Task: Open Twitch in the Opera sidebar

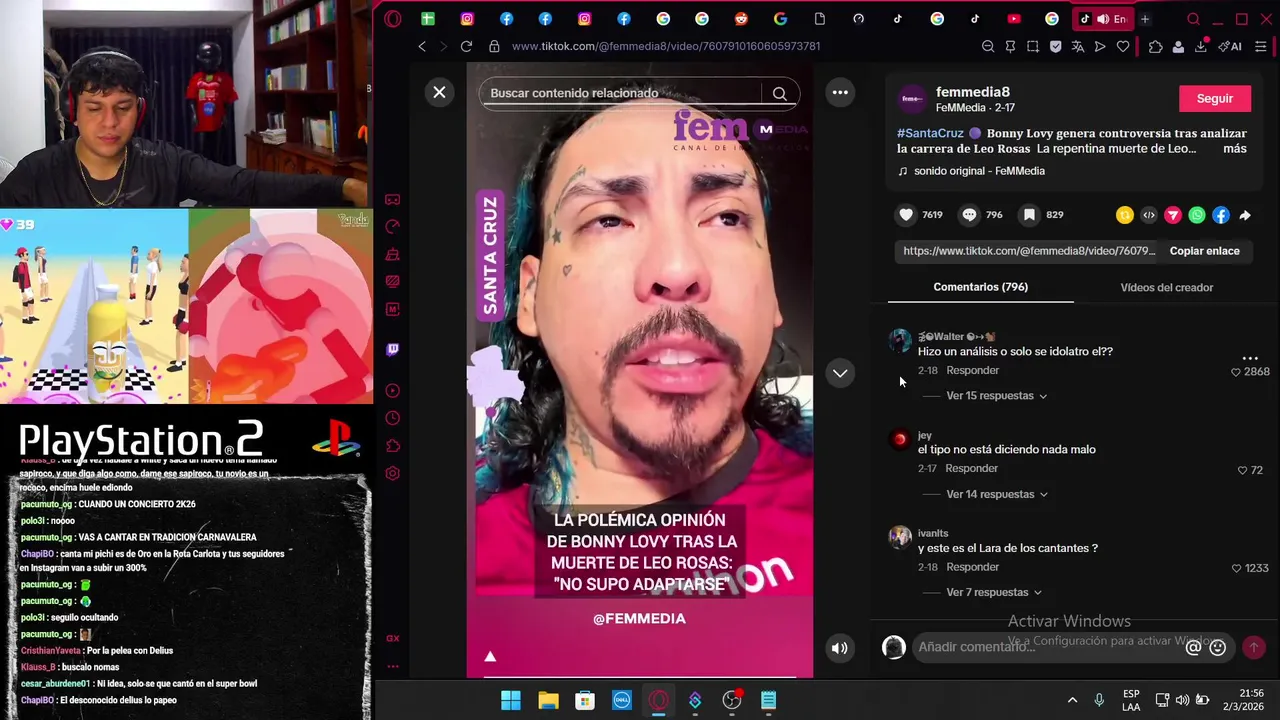Action: [x=393, y=350]
